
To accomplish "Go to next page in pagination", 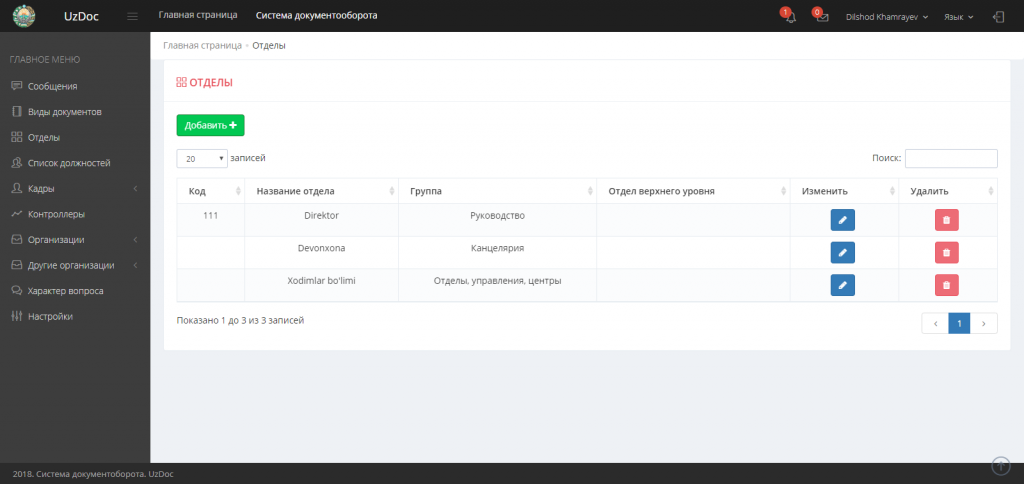I will click(984, 323).
